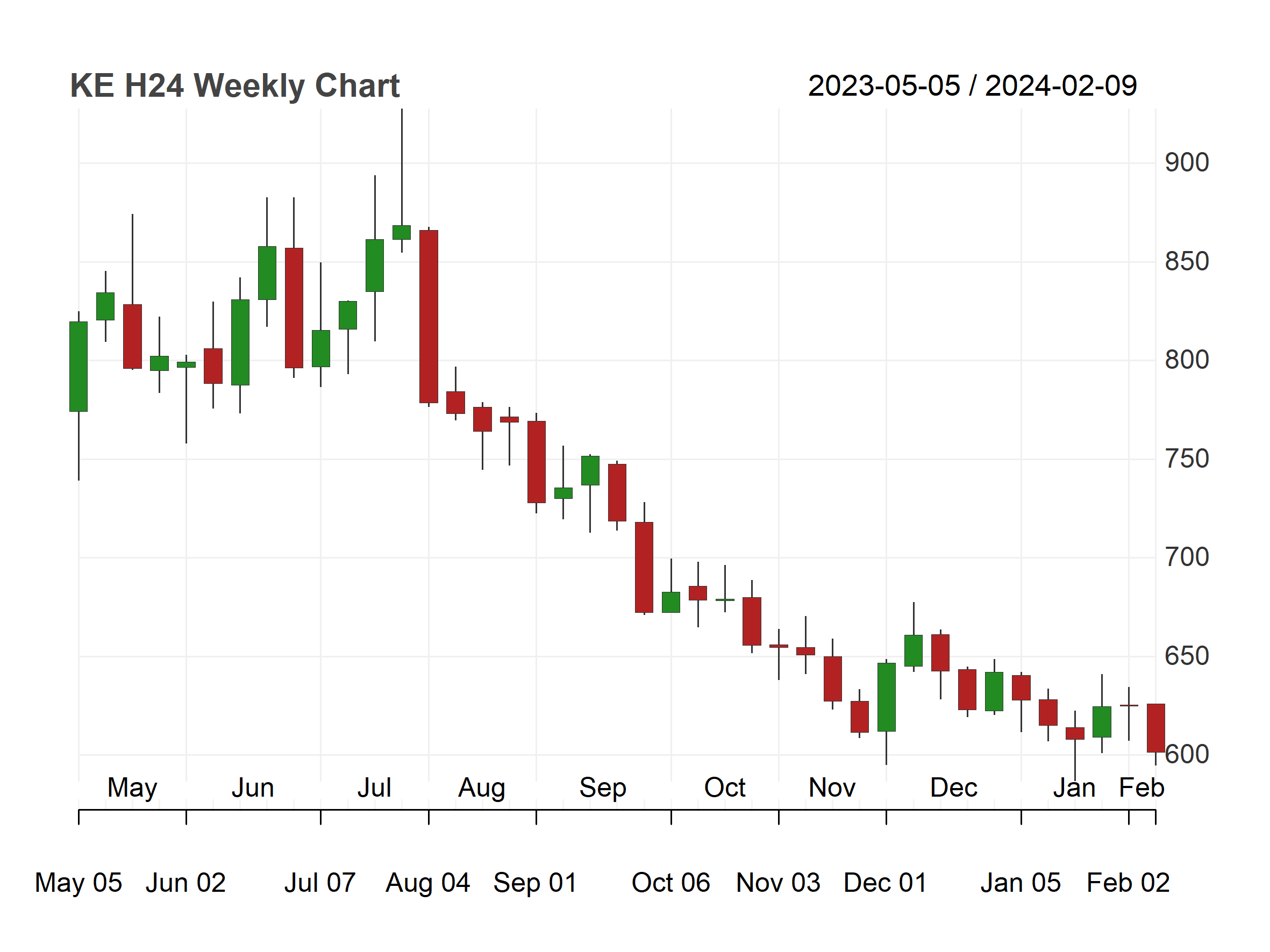This screenshot has height=952, width=1270.
Task: Click the 900 price axis label
Action: pyautogui.click(x=1187, y=163)
